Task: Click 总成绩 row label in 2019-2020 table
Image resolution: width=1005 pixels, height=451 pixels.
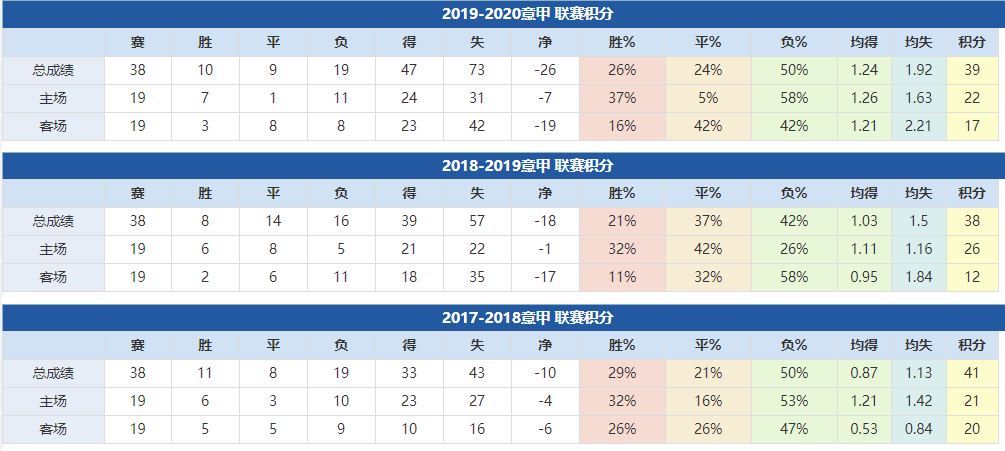Action: pos(53,70)
